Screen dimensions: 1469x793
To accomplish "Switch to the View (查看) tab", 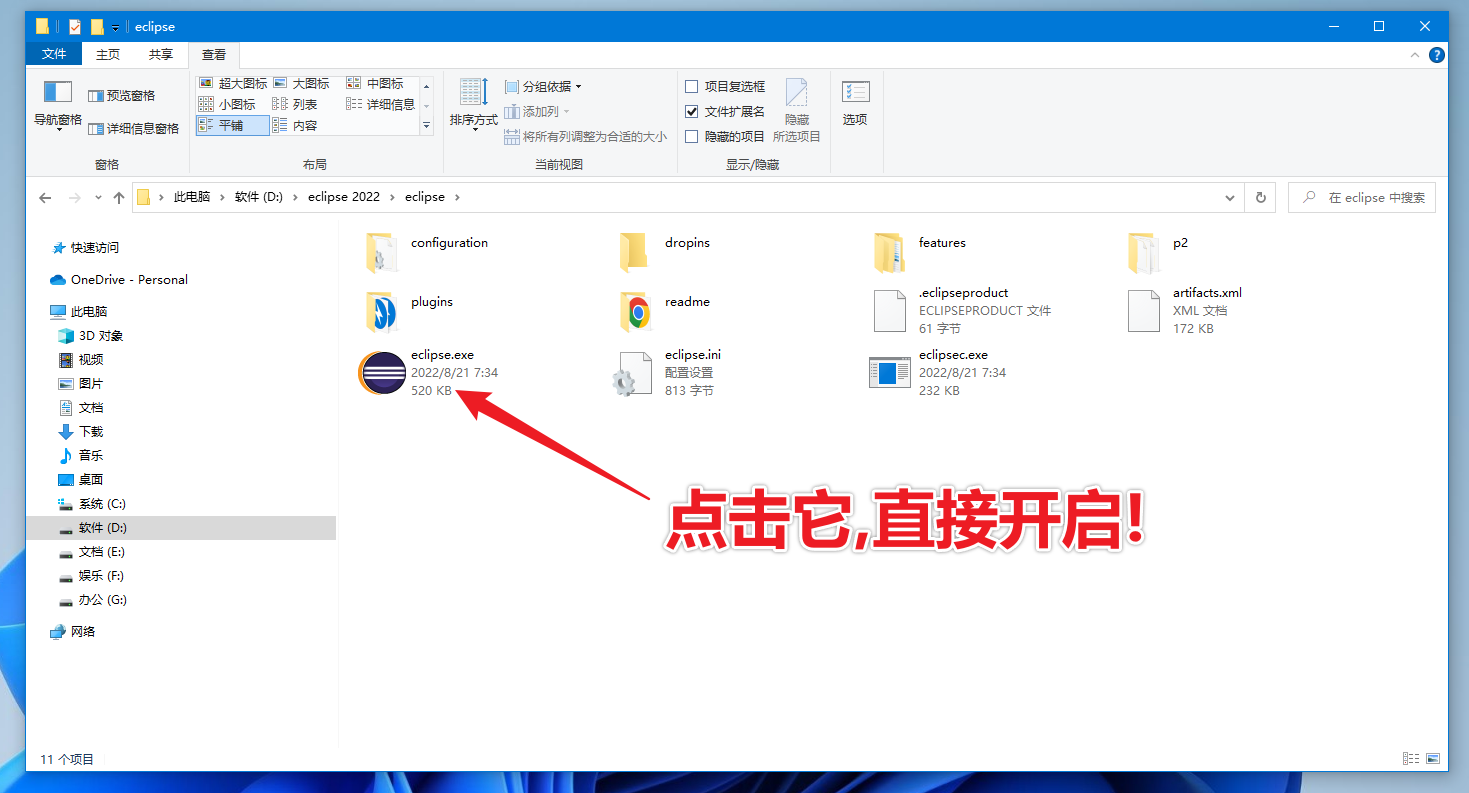I will click(x=214, y=55).
